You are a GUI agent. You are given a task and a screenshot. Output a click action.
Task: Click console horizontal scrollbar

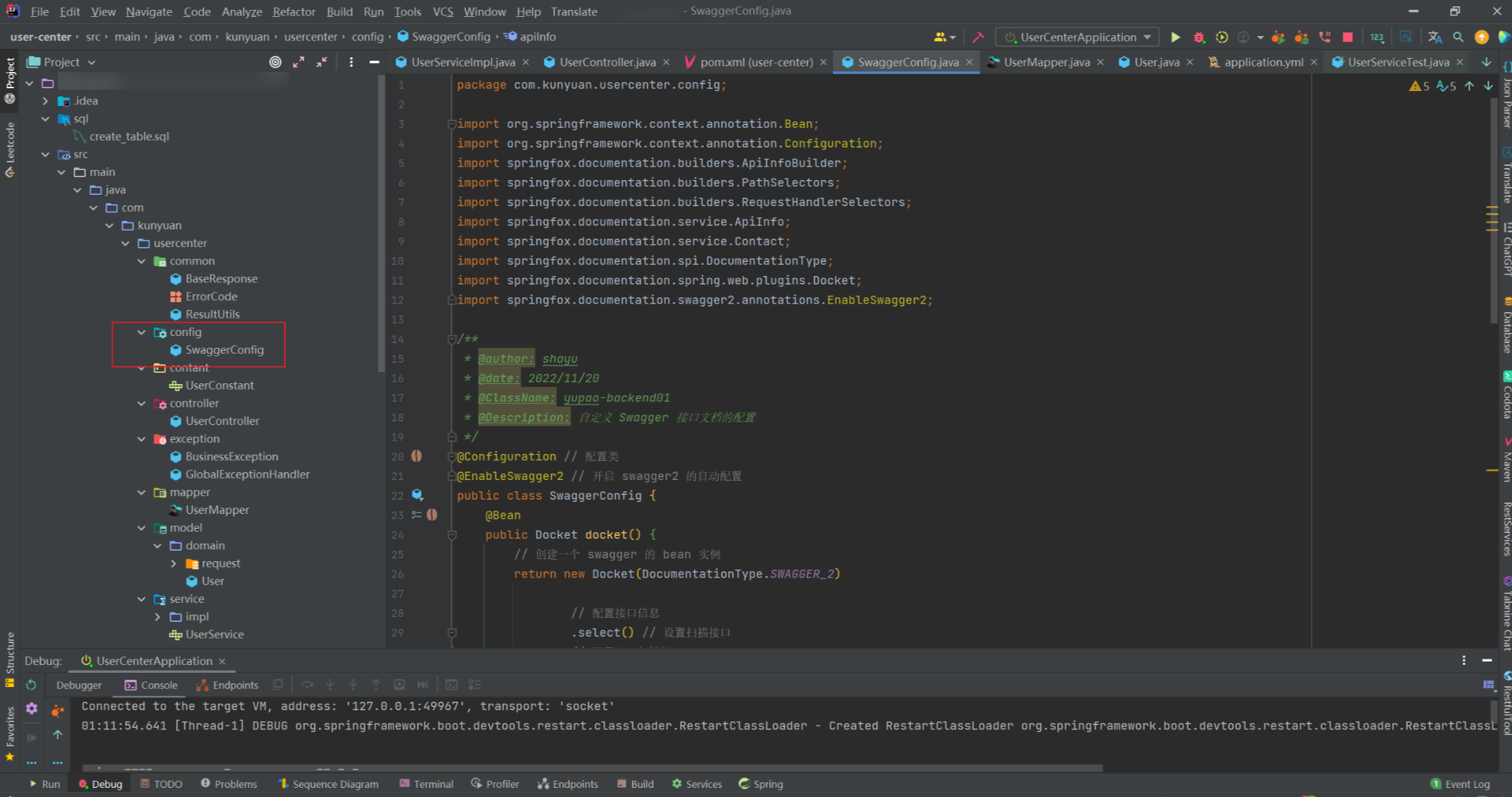pyautogui.click(x=593, y=767)
